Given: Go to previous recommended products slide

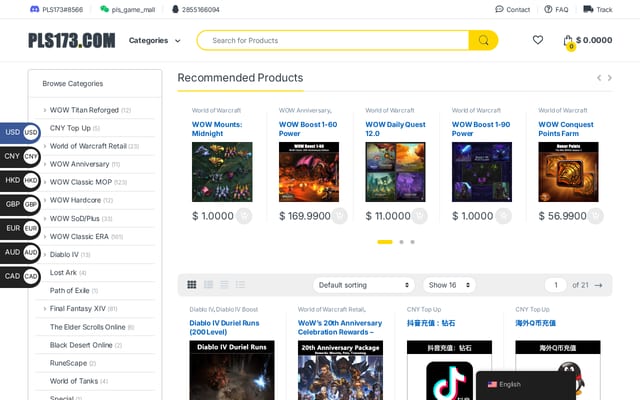Looking at the screenshot, I should point(599,78).
